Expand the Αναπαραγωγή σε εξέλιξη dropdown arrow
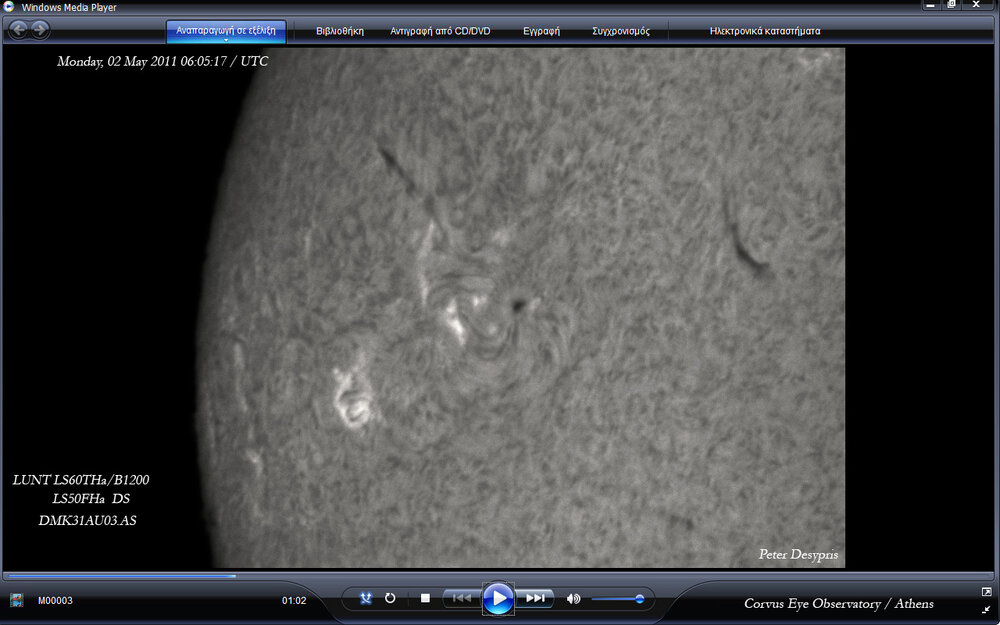The height and width of the screenshot is (625, 1000). (226, 41)
